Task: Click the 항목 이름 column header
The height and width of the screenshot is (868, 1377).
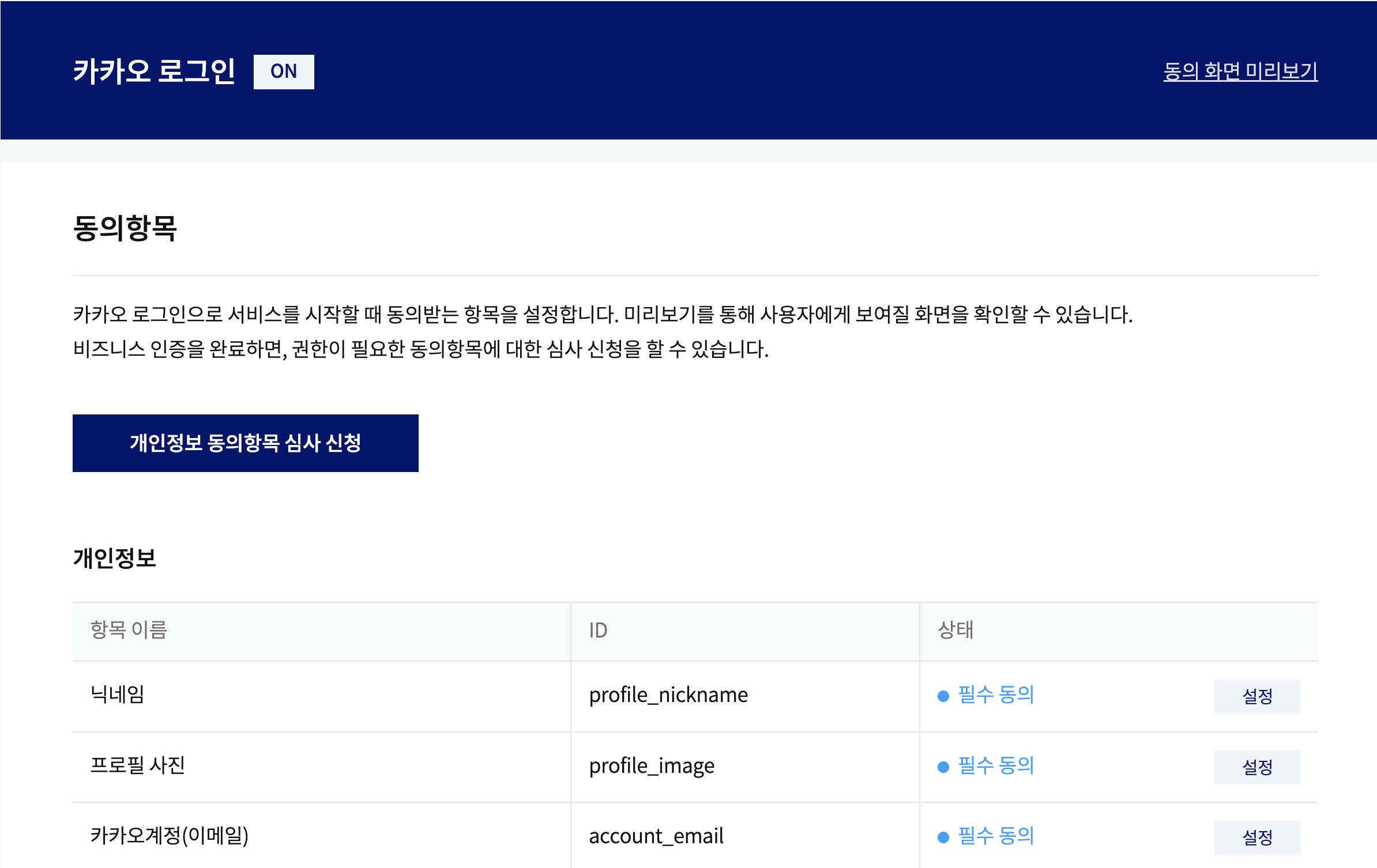Action: pos(129,630)
